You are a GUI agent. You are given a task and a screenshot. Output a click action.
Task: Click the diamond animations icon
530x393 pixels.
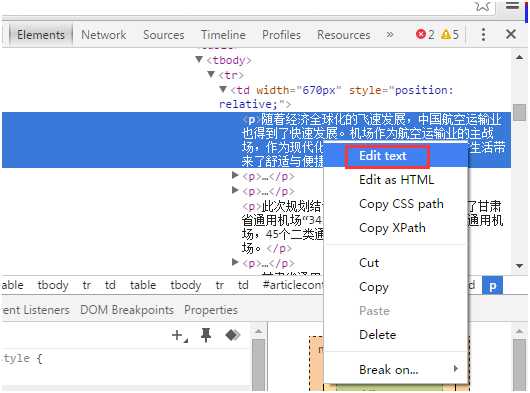pyautogui.click(x=233, y=335)
